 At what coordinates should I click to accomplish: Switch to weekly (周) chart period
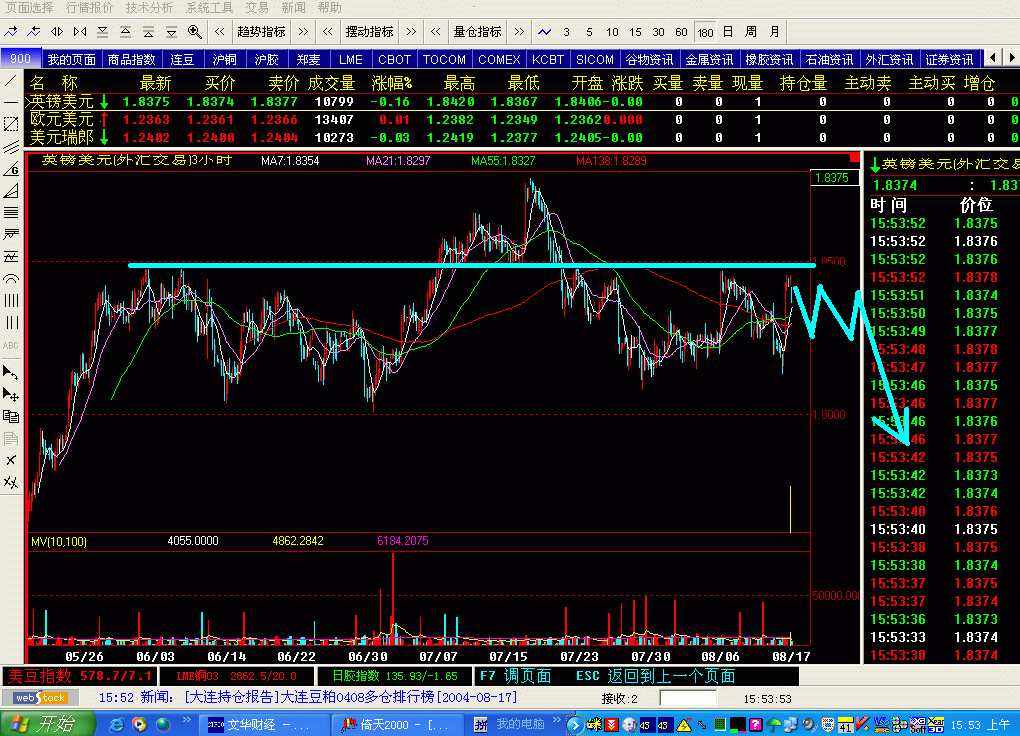751,31
